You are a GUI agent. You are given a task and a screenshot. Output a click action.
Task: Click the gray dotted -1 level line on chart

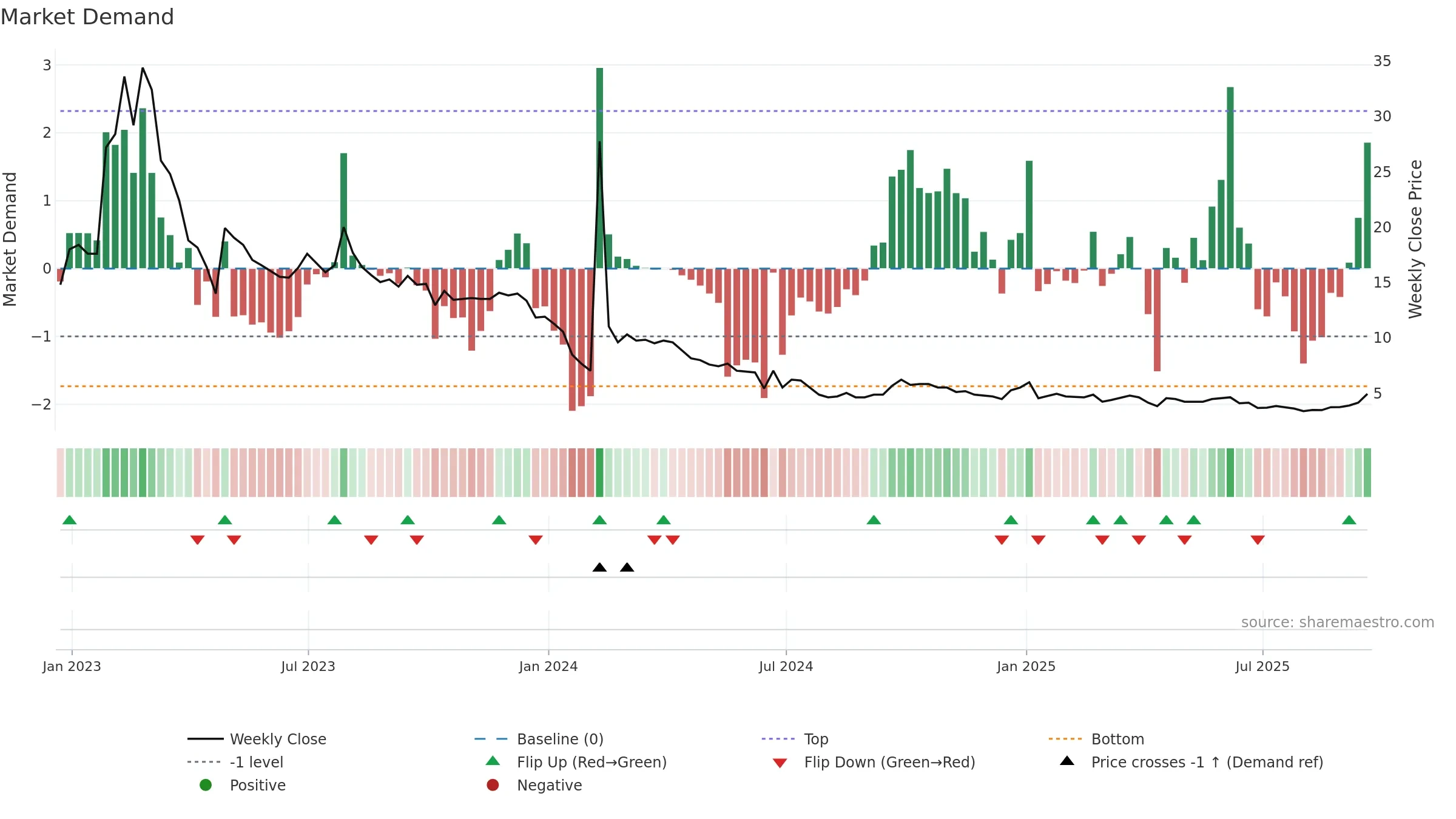(713, 336)
